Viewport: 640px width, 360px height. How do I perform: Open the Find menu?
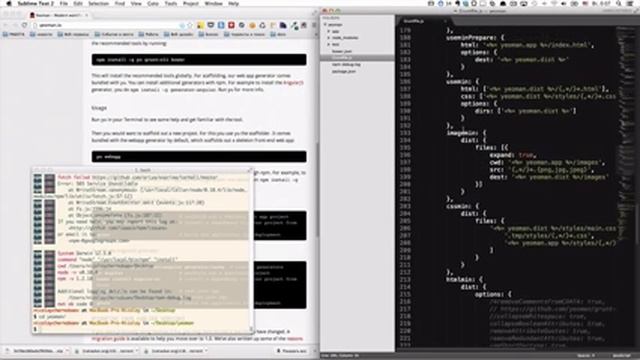[x=120, y=3]
